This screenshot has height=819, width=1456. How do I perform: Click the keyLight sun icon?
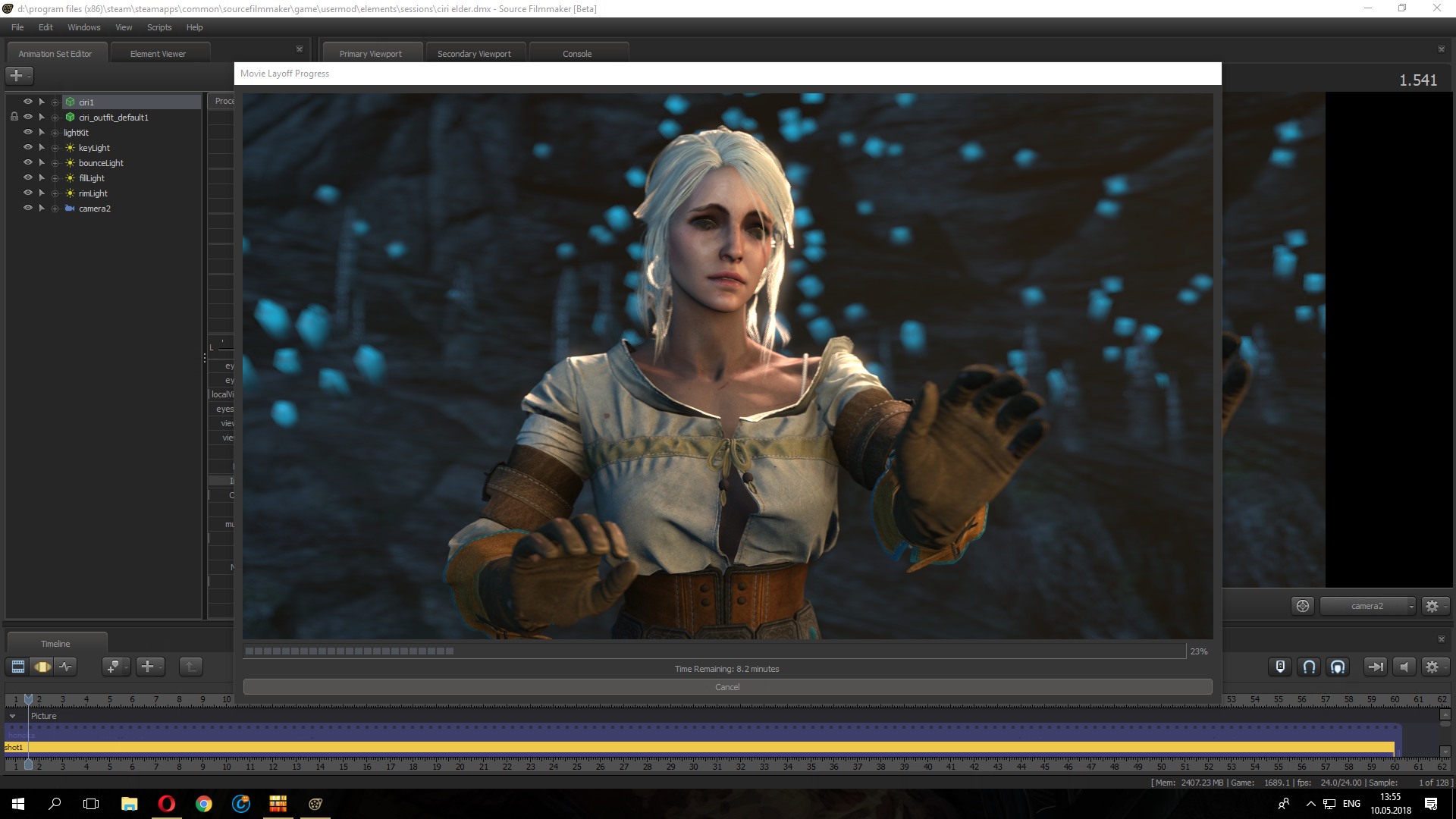pos(70,148)
